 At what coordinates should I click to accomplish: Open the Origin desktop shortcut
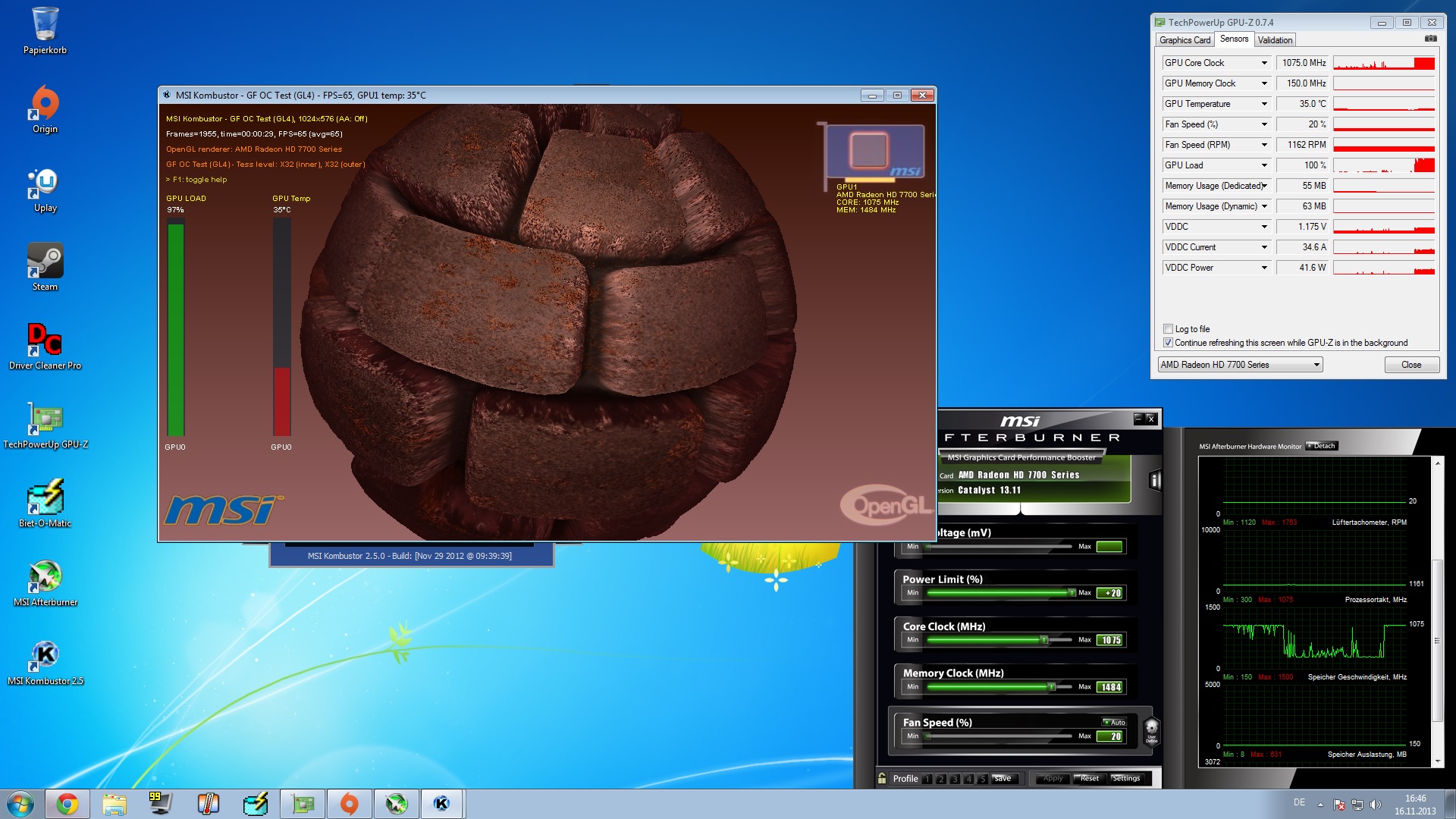45,109
